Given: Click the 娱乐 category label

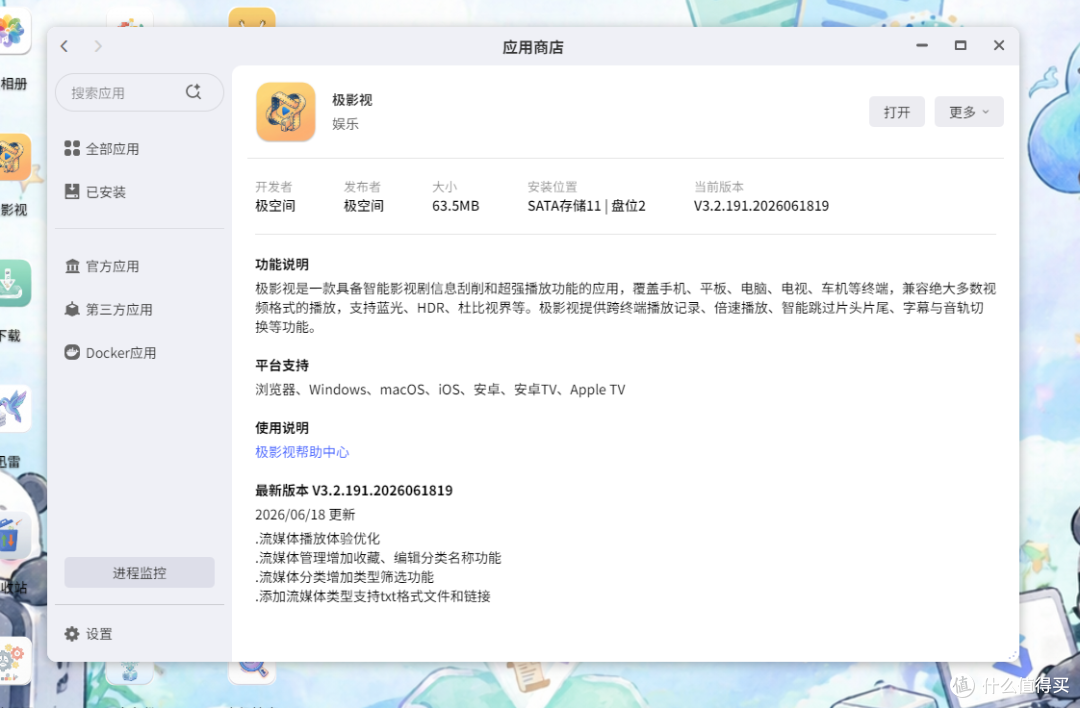Looking at the screenshot, I should (x=345, y=124).
